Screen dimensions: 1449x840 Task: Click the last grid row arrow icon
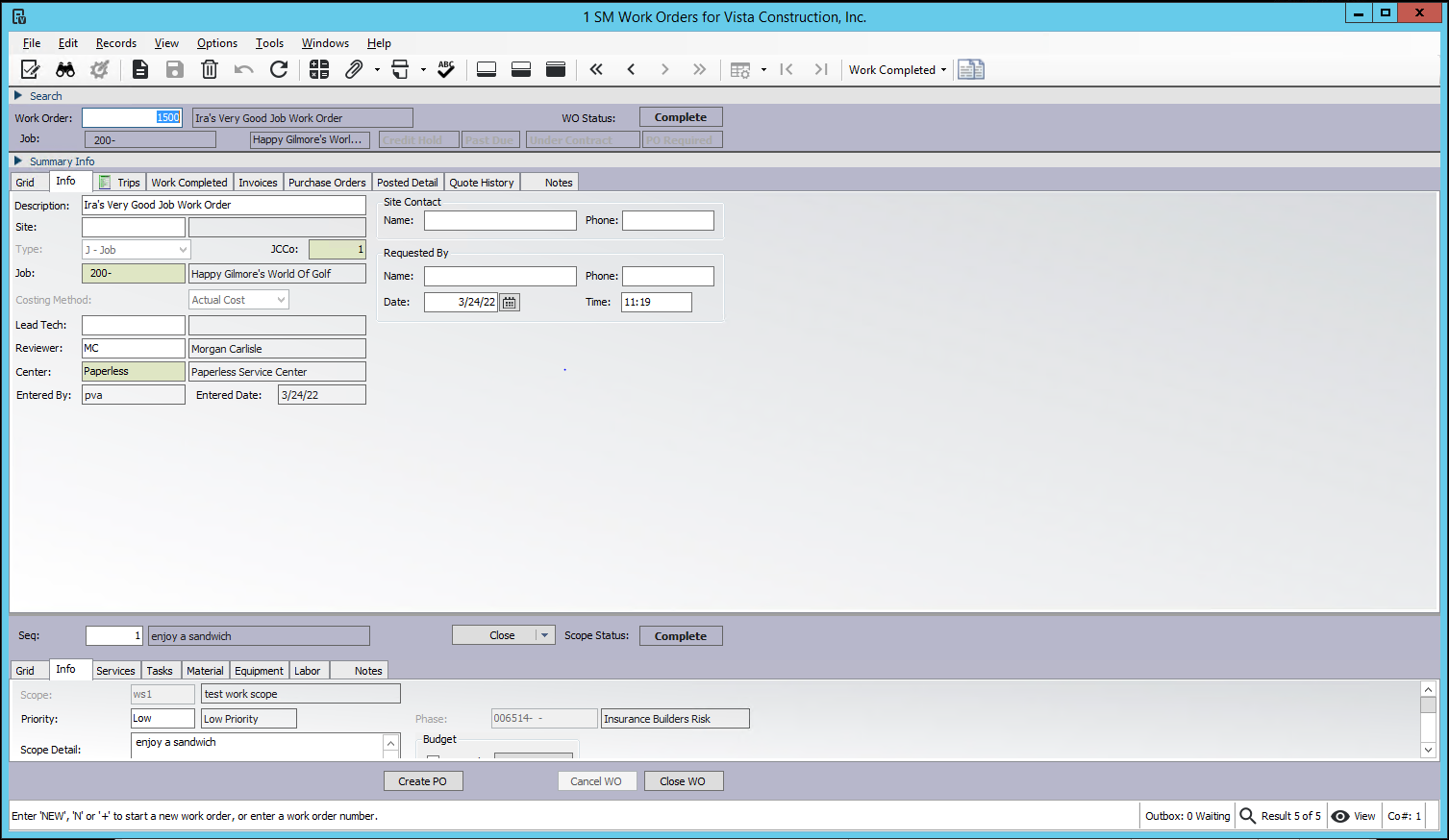tap(821, 69)
